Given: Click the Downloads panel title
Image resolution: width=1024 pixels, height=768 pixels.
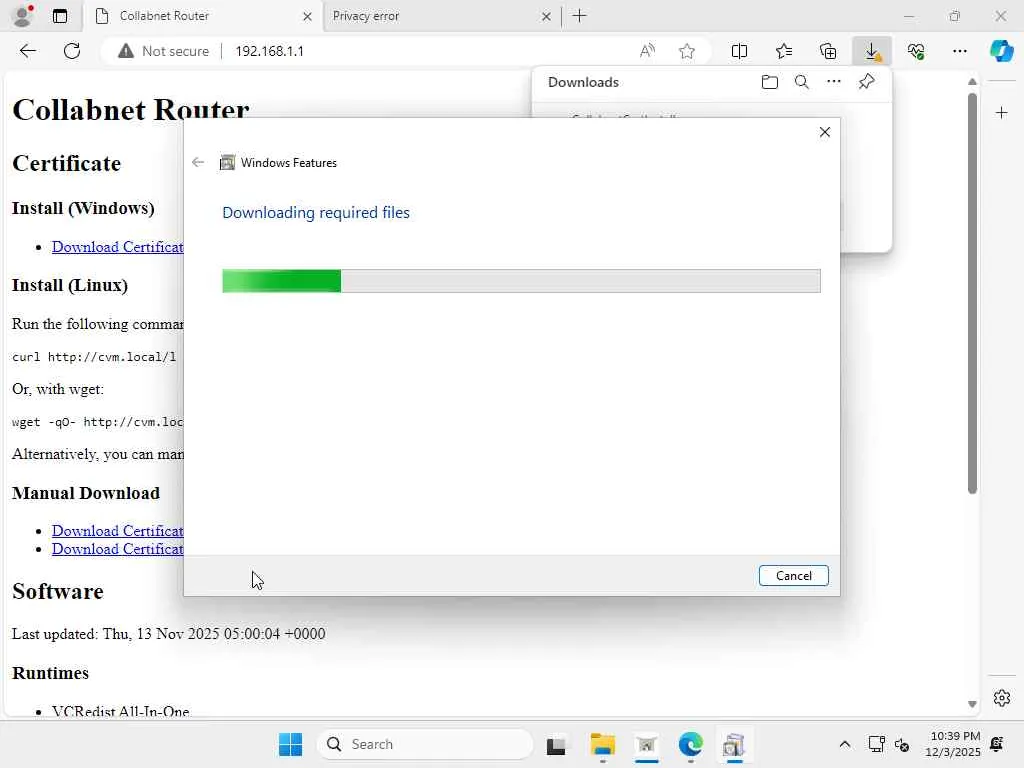Looking at the screenshot, I should (x=583, y=82).
